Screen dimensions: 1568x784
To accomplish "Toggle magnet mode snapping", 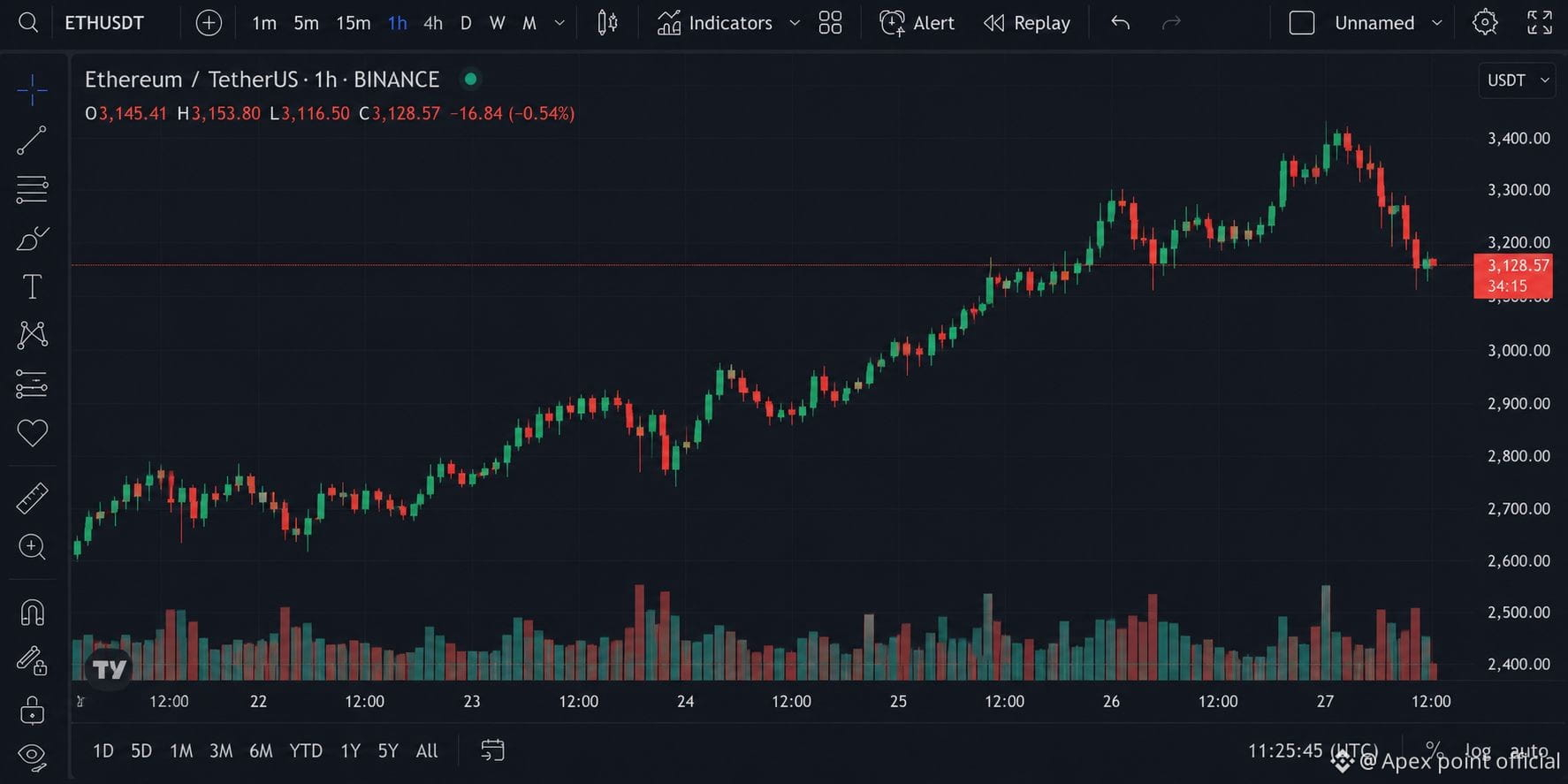I will click(x=32, y=613).
